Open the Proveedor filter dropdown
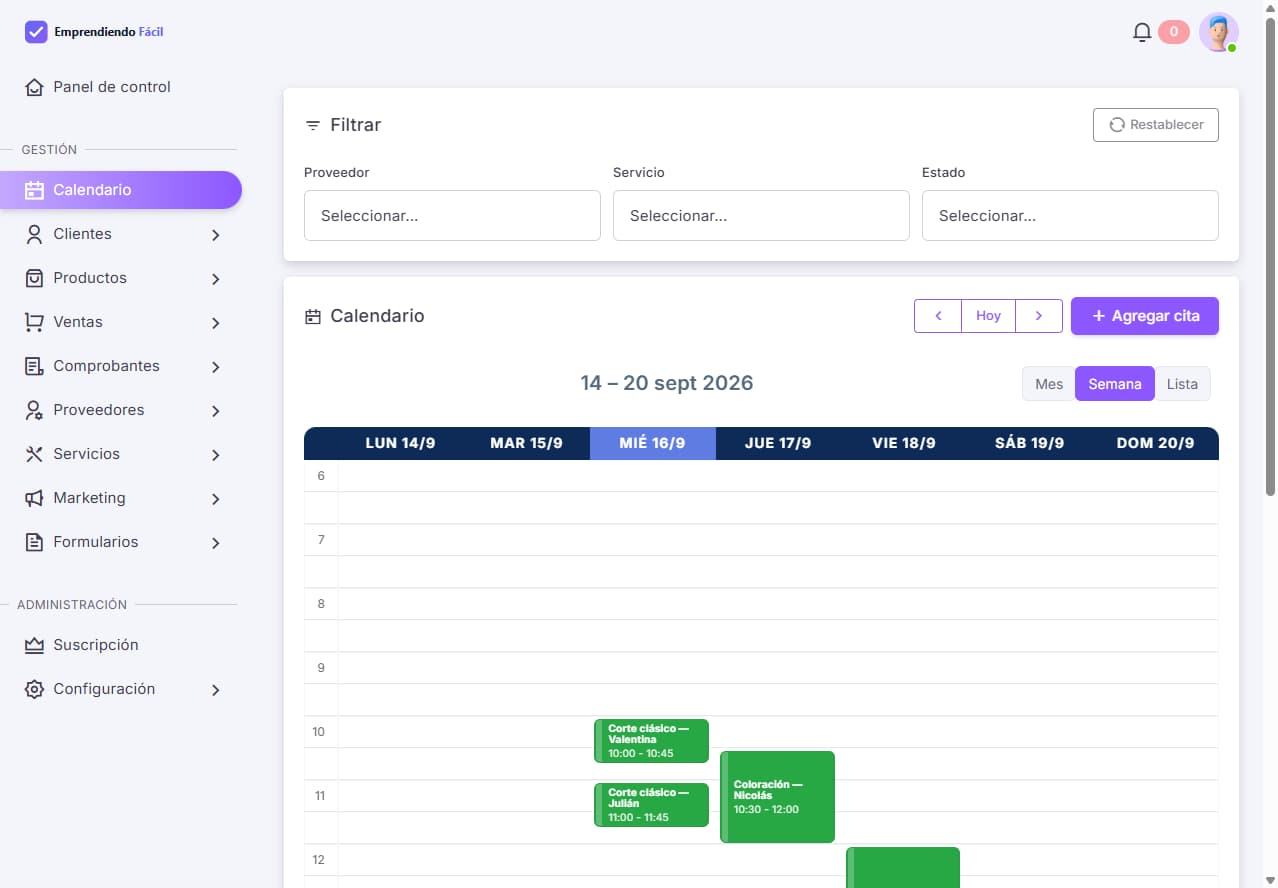The height and width of the screenshot is (888, 1278). pyautogui.click(x=452, y=216)
